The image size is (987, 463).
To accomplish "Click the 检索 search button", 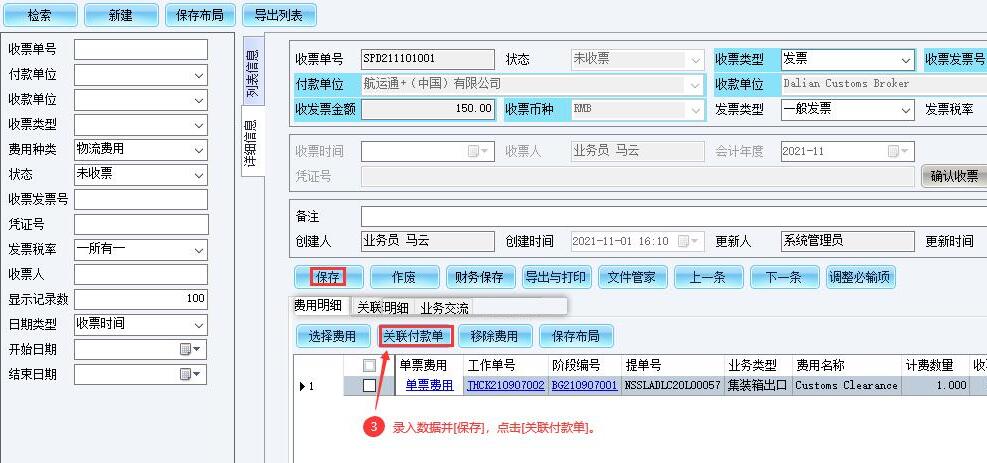I will [39, 15].
